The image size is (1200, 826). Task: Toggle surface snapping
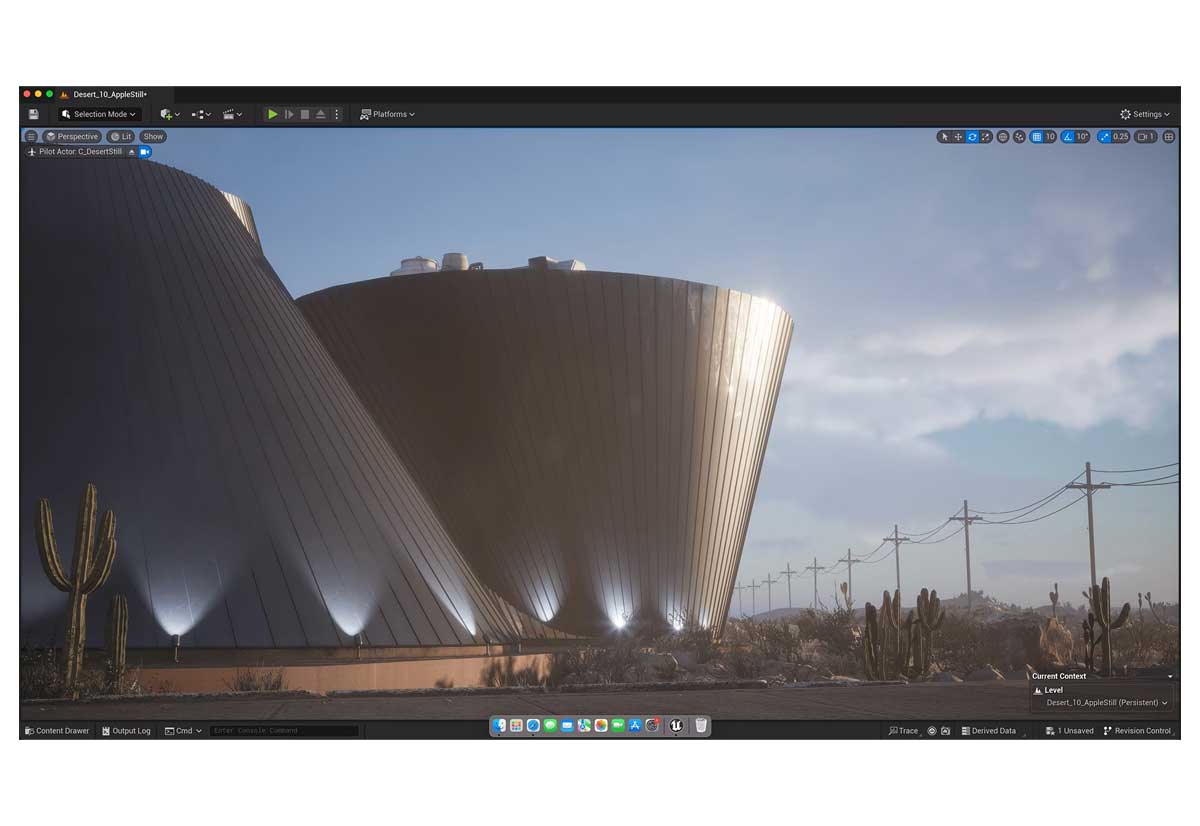click(x=1018, y=137)
